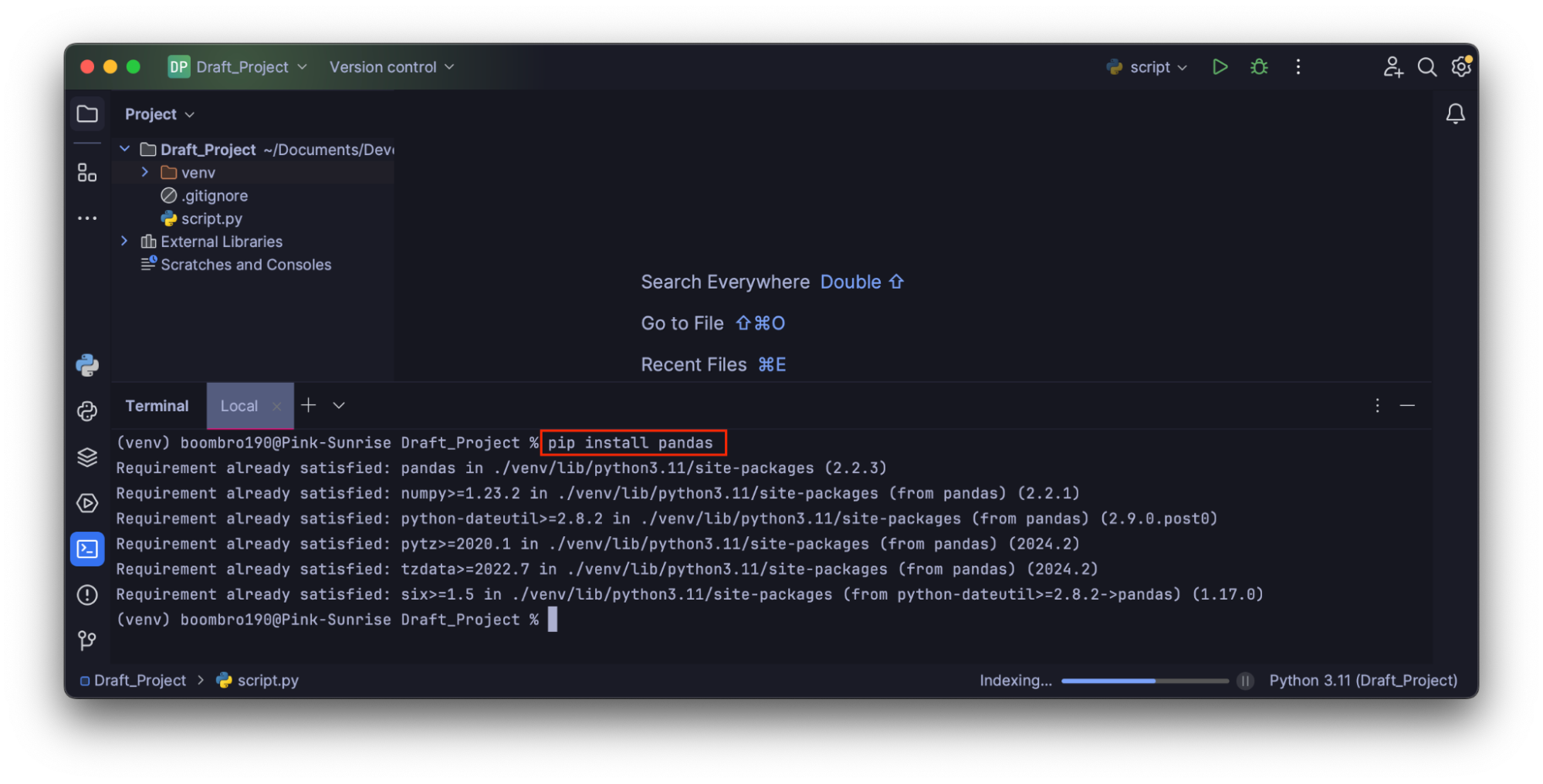
Task: Open Search Everywhere magnifier icon
Action: click(1426, 67)
